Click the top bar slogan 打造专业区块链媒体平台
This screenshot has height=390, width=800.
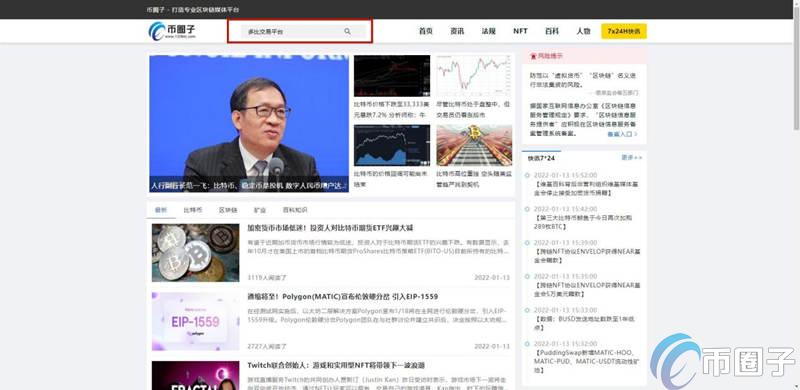tap(205, 10)
